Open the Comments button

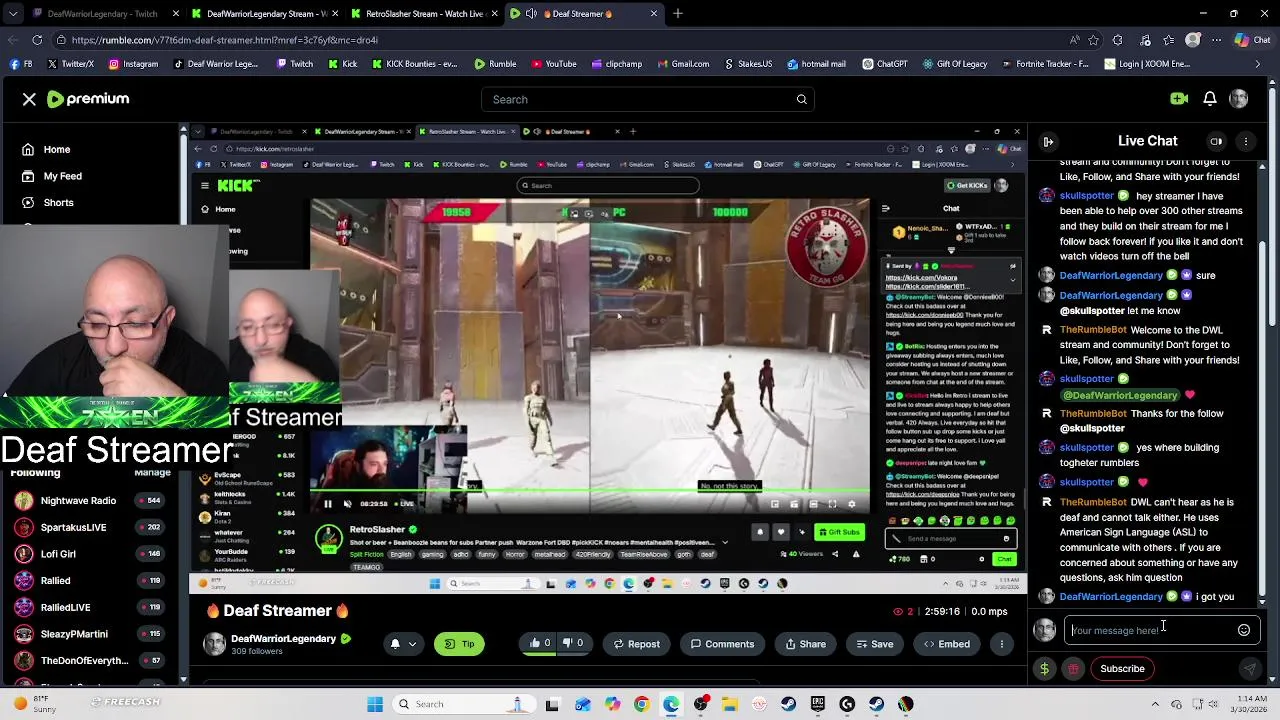tap(720, 644)
